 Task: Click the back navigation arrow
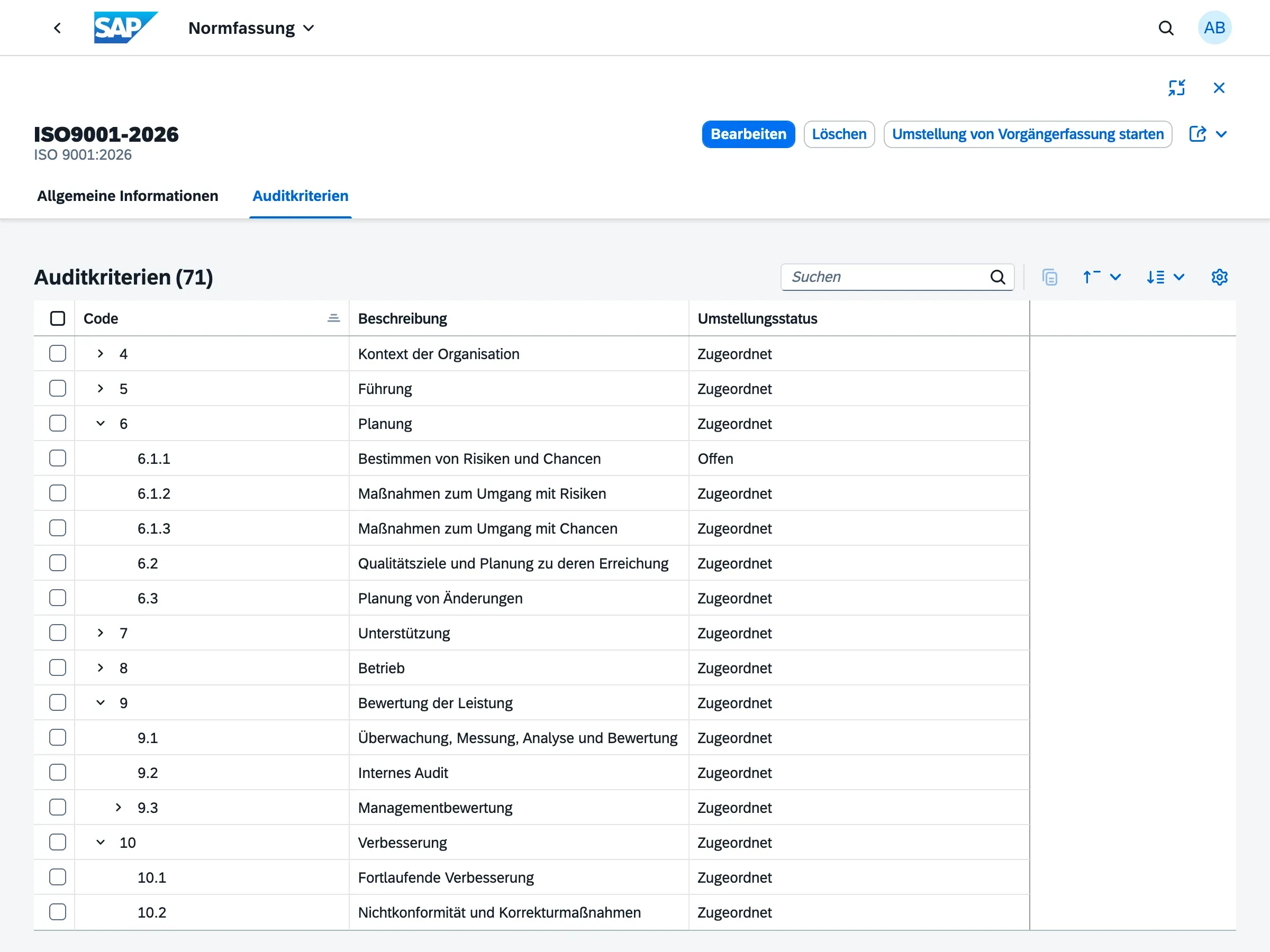(x=57, y=28)
